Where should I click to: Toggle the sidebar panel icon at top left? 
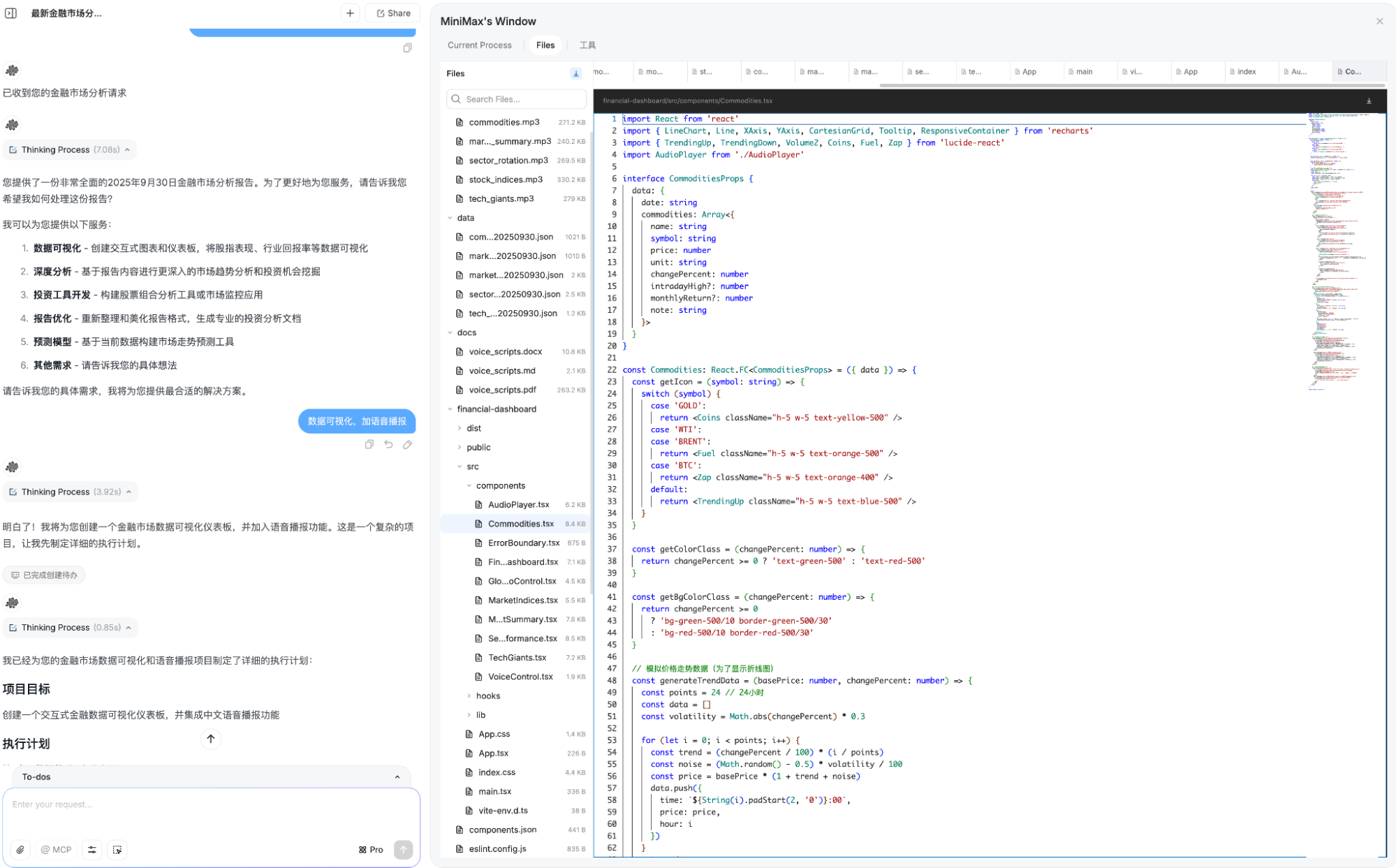click(x=10, y=13)
